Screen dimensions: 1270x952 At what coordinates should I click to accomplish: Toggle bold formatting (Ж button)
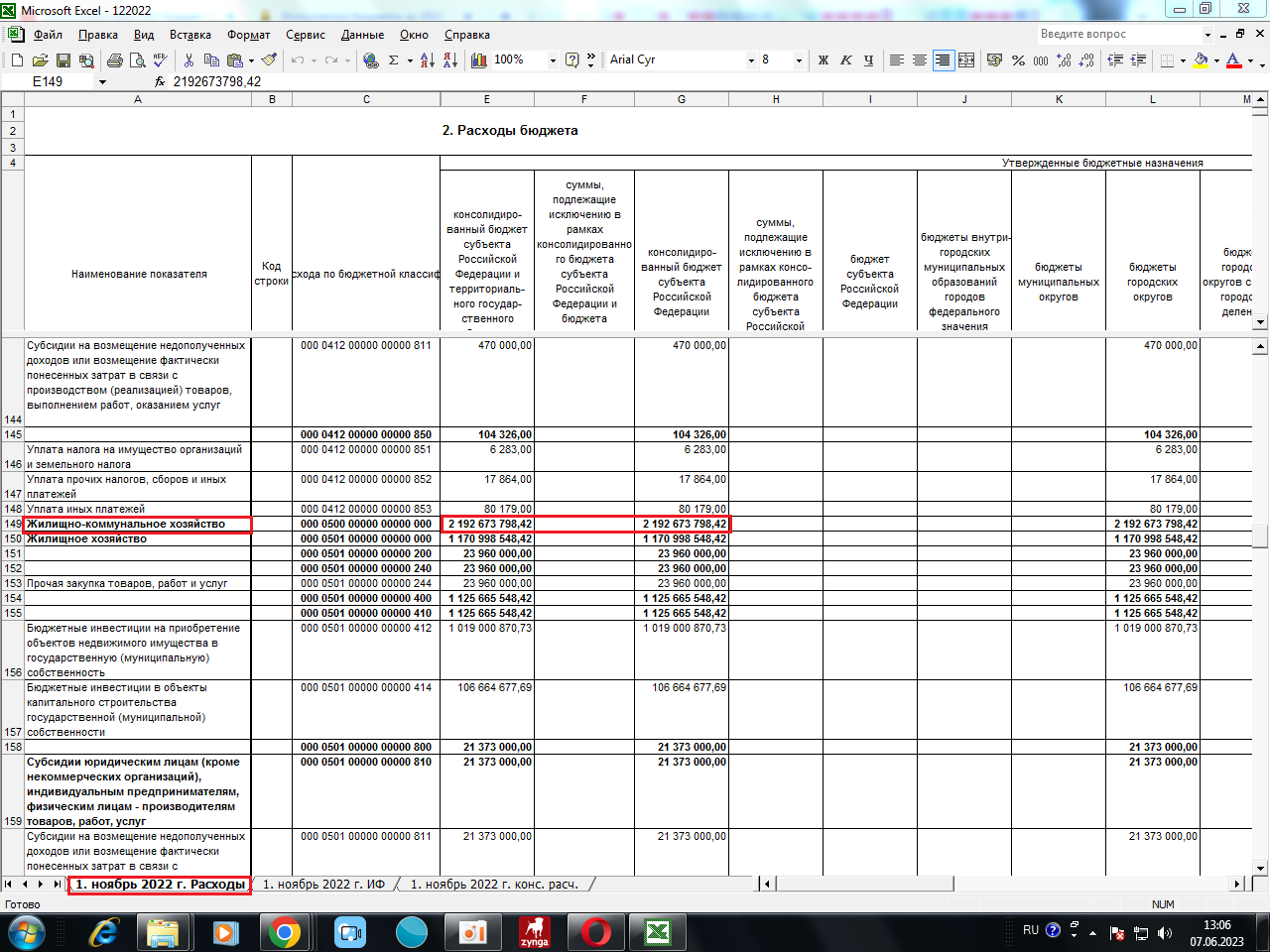pyautogui.click(x=823, y=60)
